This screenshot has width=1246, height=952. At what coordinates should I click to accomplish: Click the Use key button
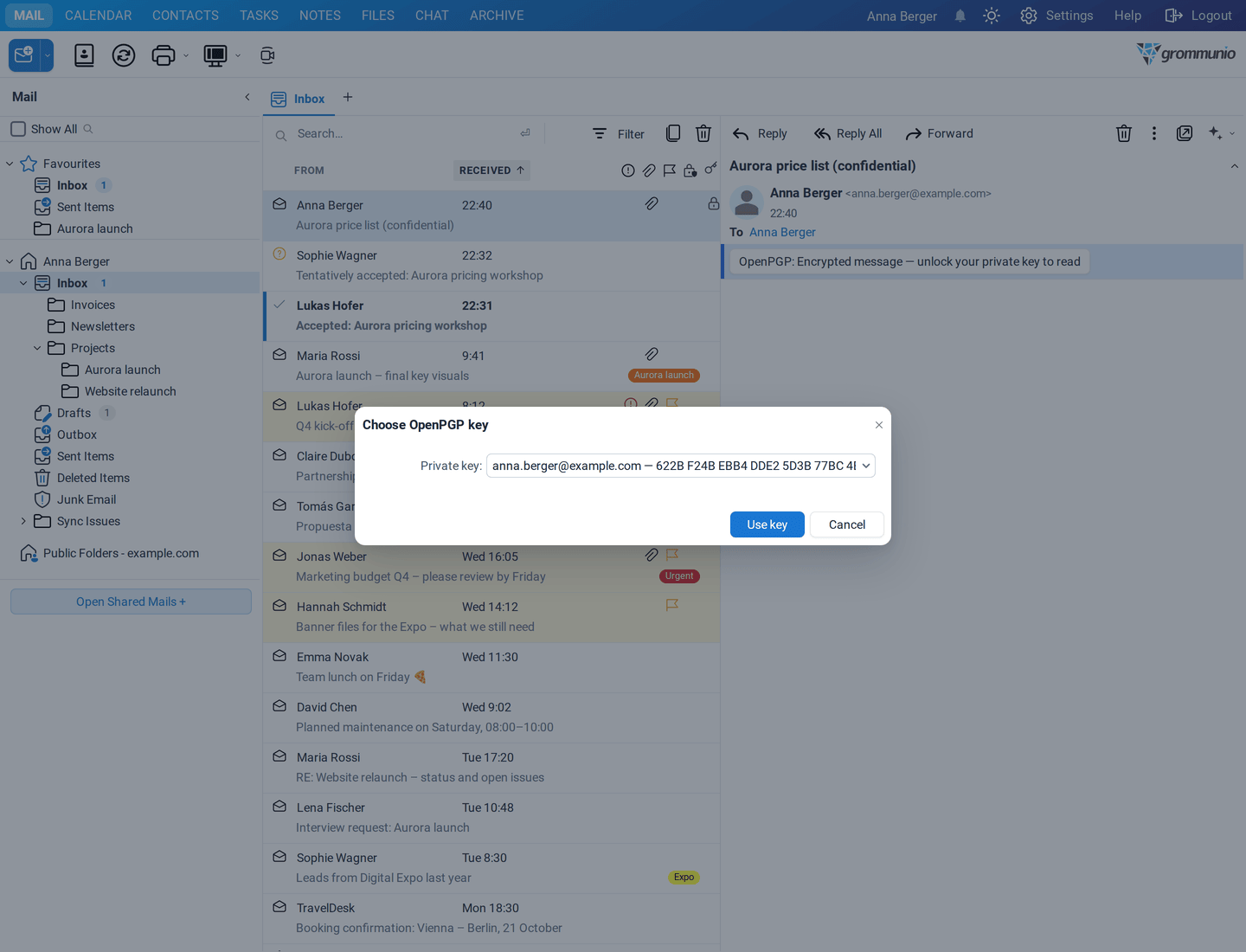pyautogui.click(x=768, y=524)
